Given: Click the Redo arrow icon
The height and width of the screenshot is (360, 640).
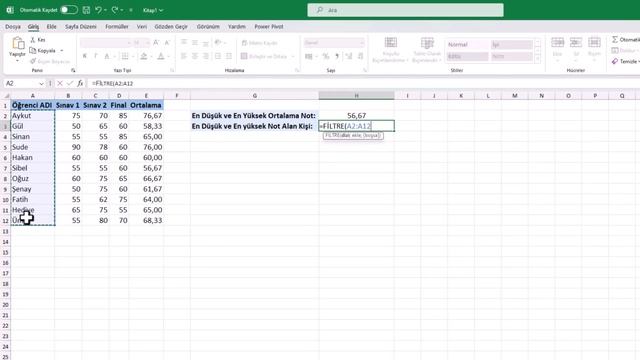Looking at the screenshot, I should point(115,10).
